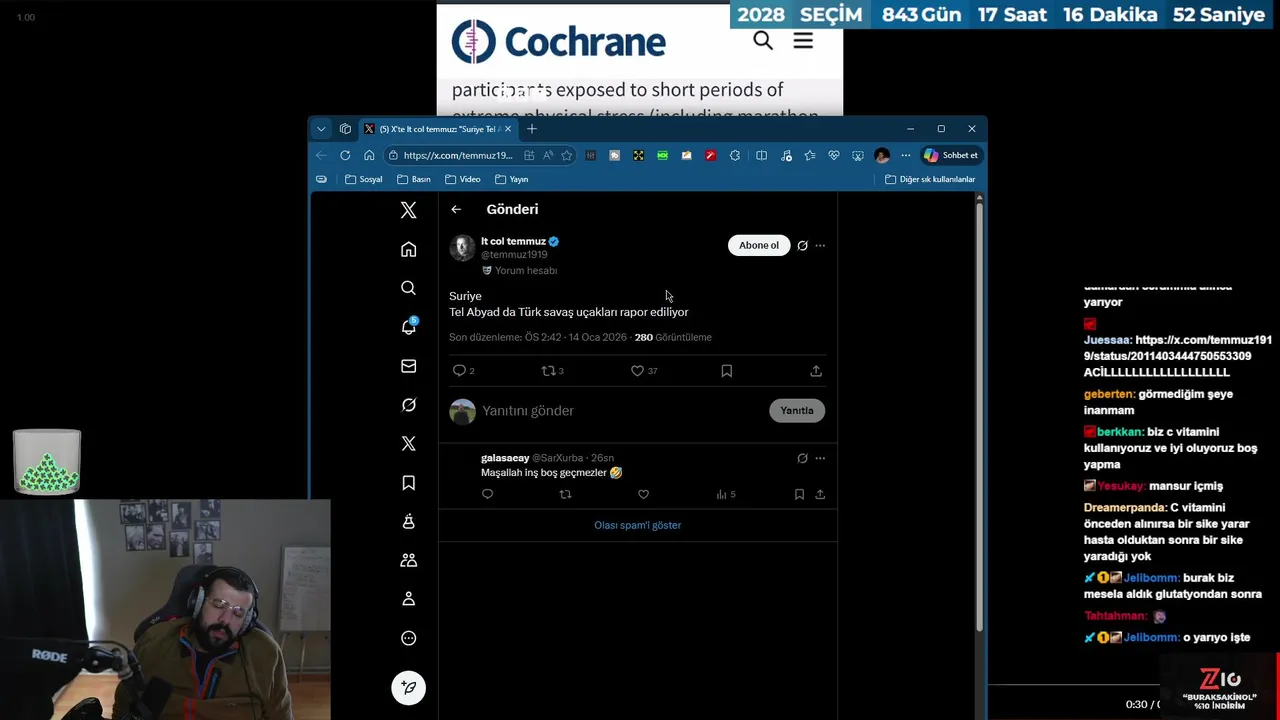The width and height of the screenshot is (1280, 720).
Task: Open Diğer sık kullanılanlar folder
Action: tap(930, 179)
